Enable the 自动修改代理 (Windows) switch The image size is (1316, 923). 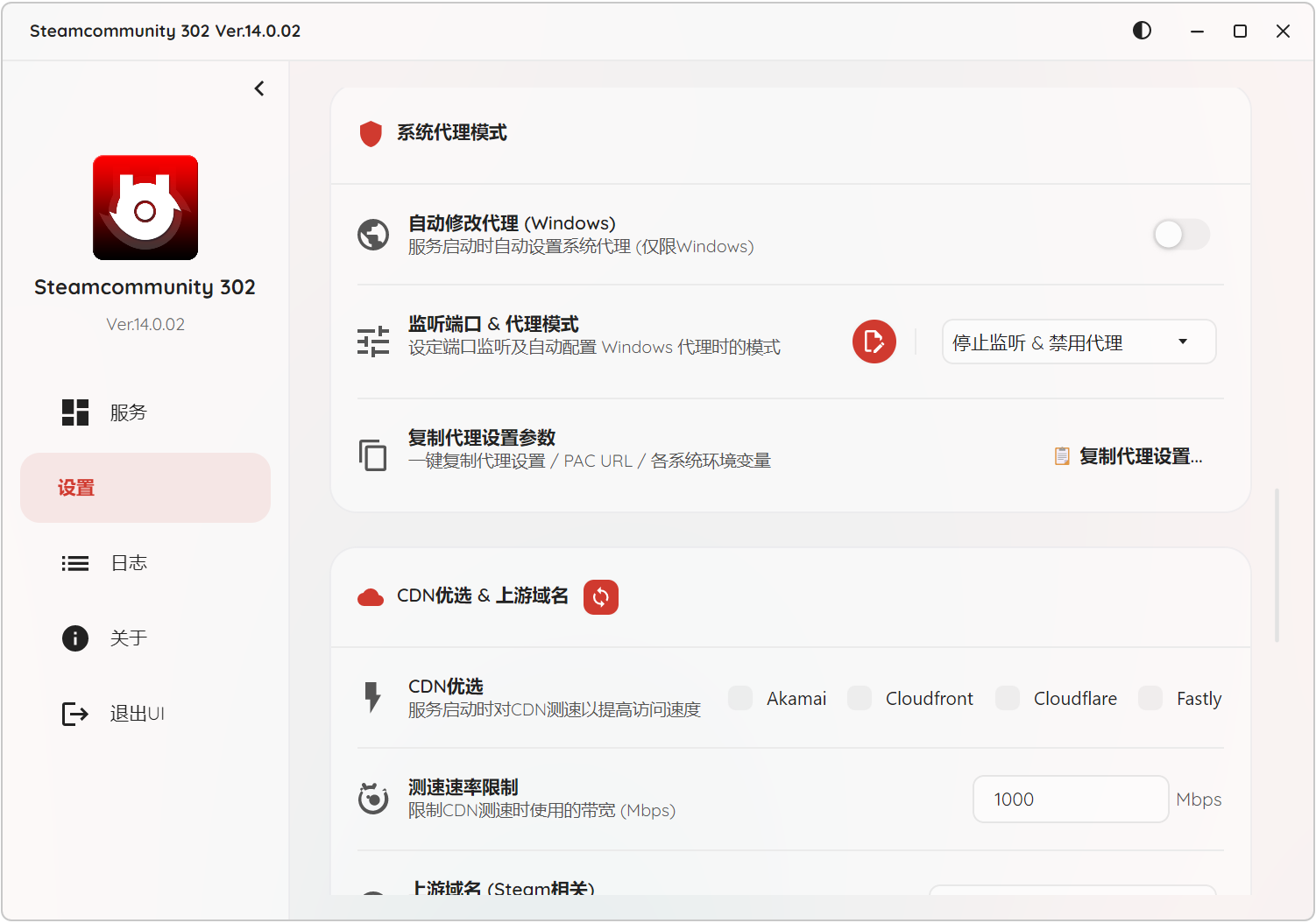1181,235
